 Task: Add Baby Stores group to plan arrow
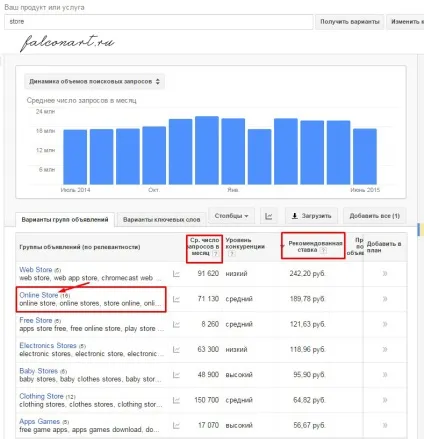[385, 375]
